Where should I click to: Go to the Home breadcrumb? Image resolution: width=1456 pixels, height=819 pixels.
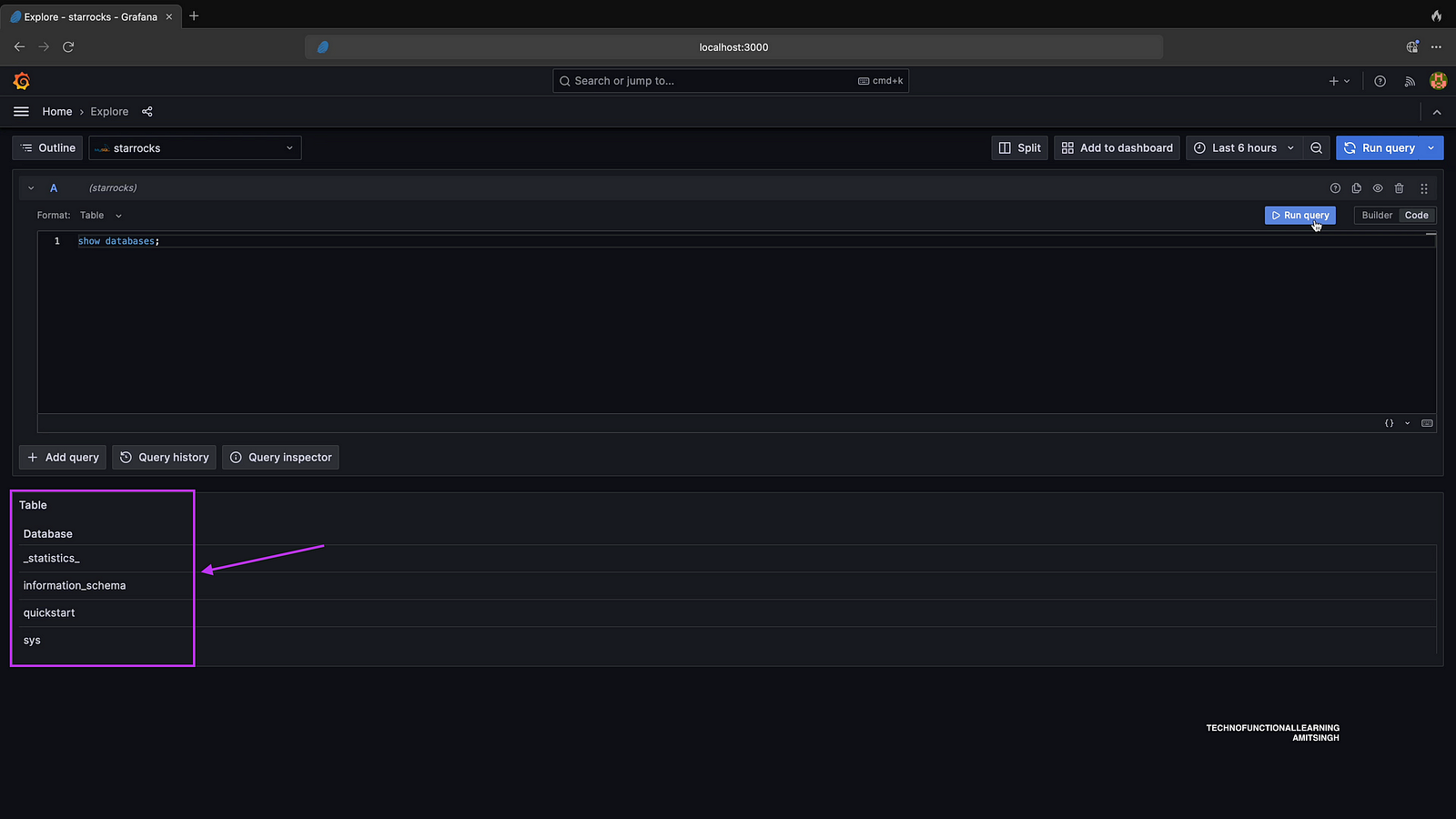(56, 112)
